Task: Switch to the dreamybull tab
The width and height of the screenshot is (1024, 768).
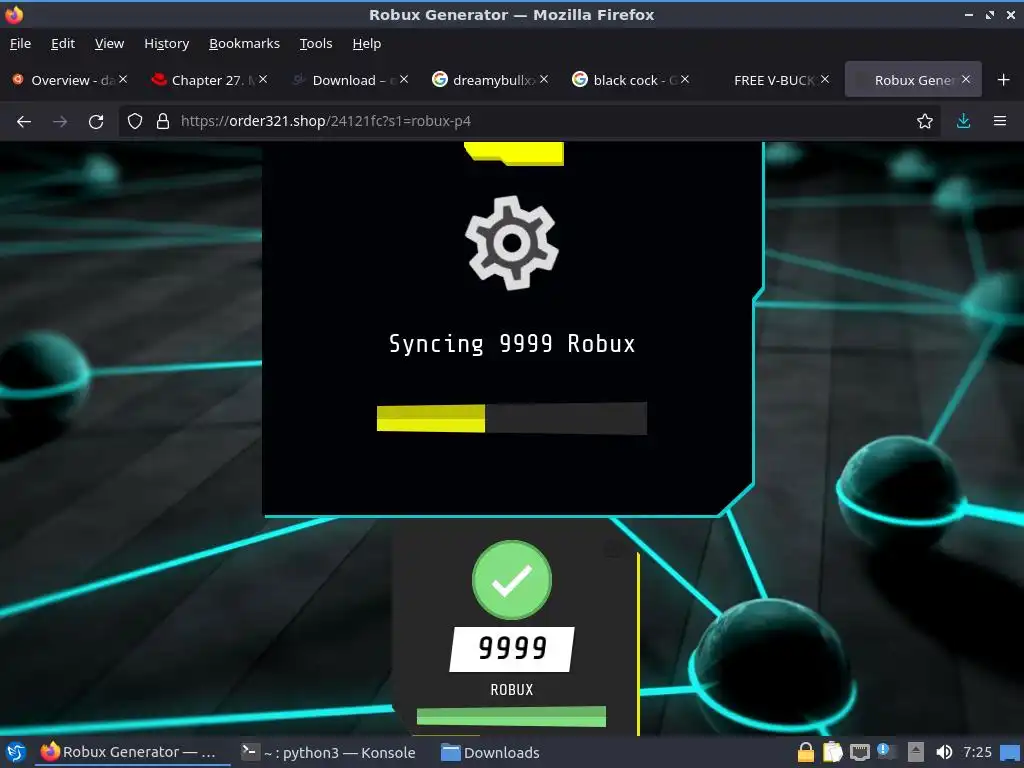Action: click(490, 80)
